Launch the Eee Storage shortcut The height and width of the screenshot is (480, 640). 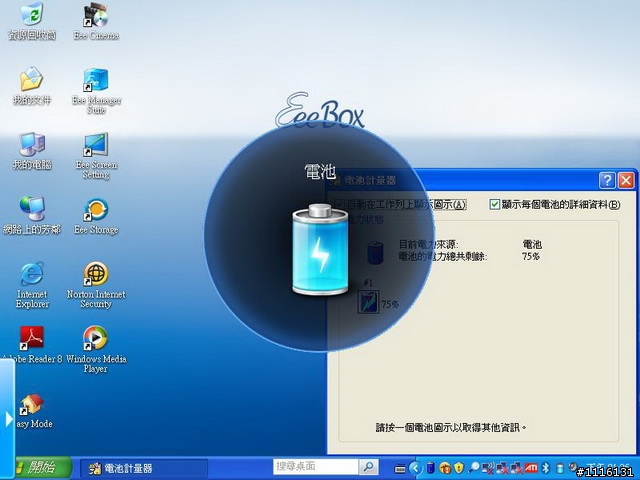coord(96,215)
